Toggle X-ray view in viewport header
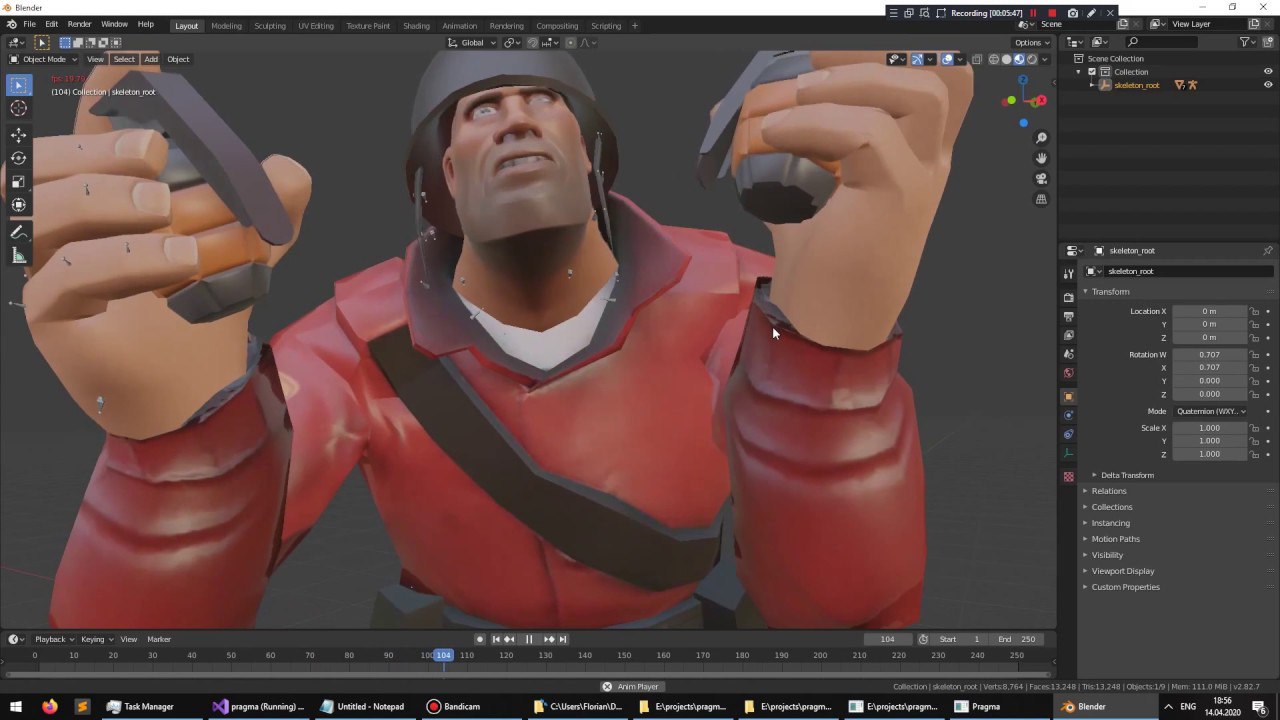 click(x=978, y=59)
